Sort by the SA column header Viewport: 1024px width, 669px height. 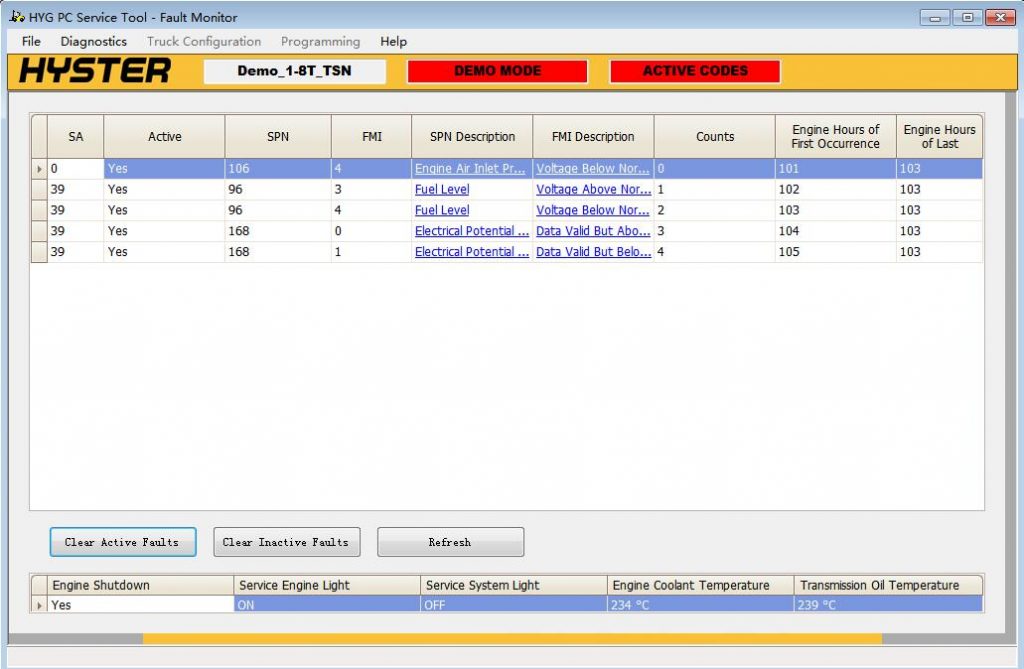click(x=76, y=137)
